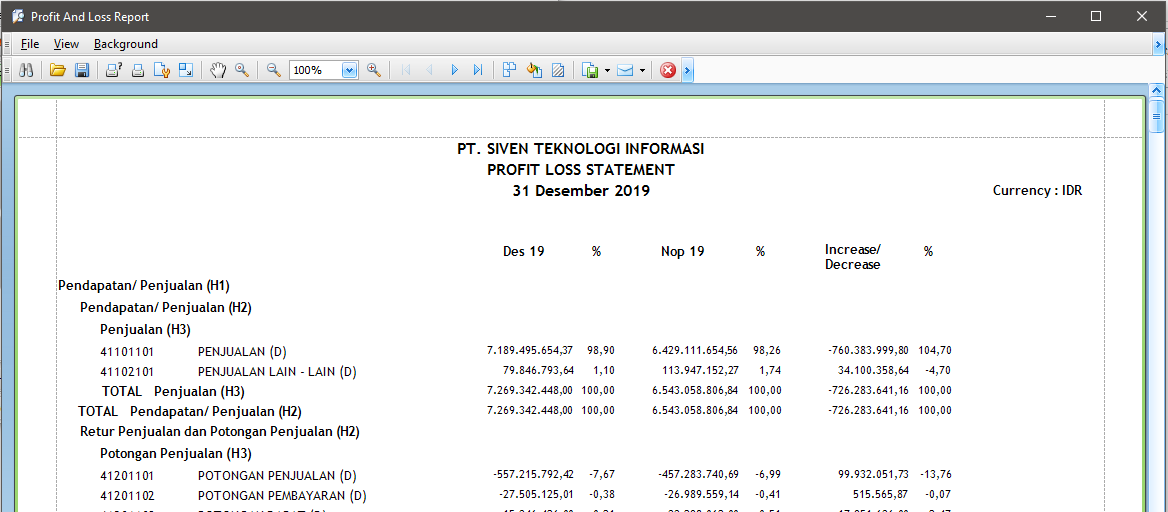The image size is (1168, 512).
Task: Open the Find binoculars tool
Action: pyautogui.click(x=26, y=70)
